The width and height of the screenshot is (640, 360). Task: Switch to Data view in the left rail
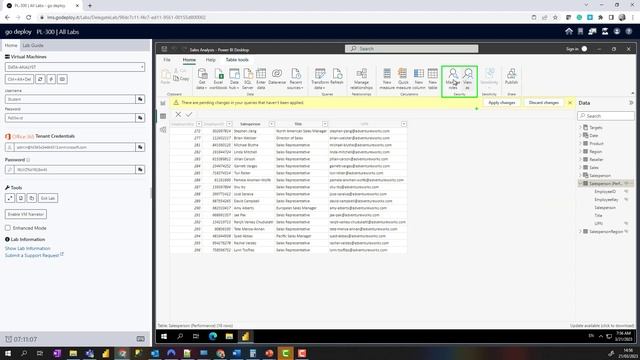[x=163, y=116]
